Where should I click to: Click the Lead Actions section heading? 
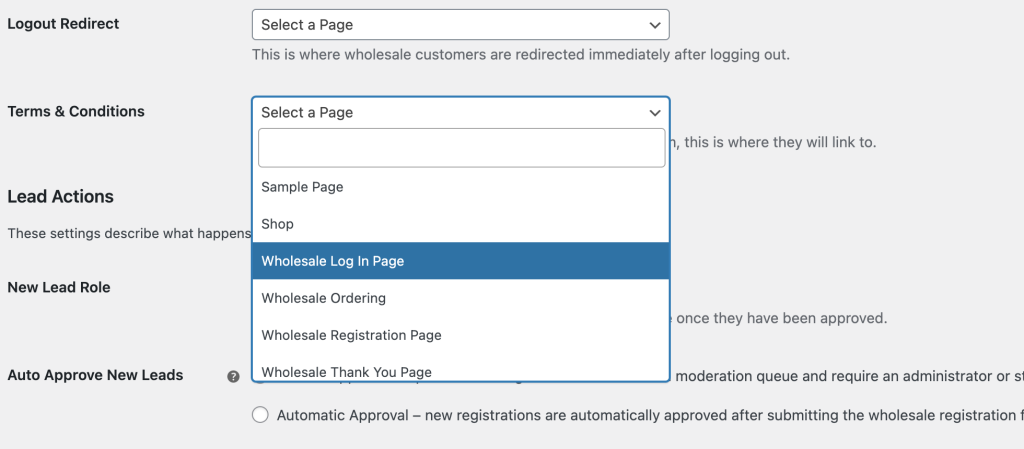60,197
